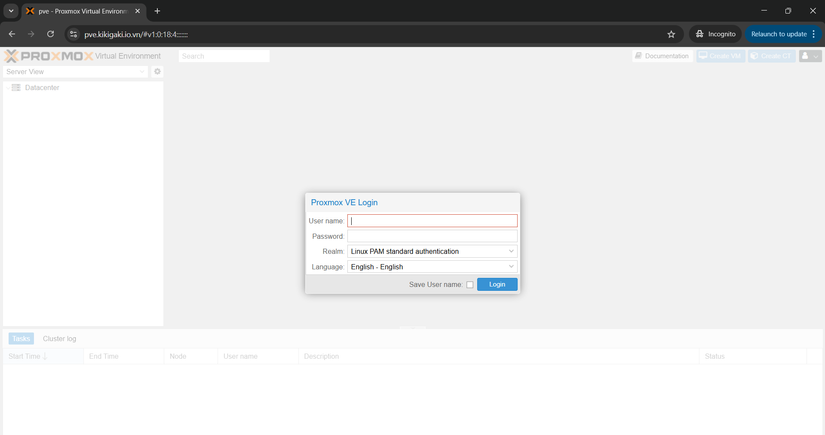Click the Login button

coord(497,285)
